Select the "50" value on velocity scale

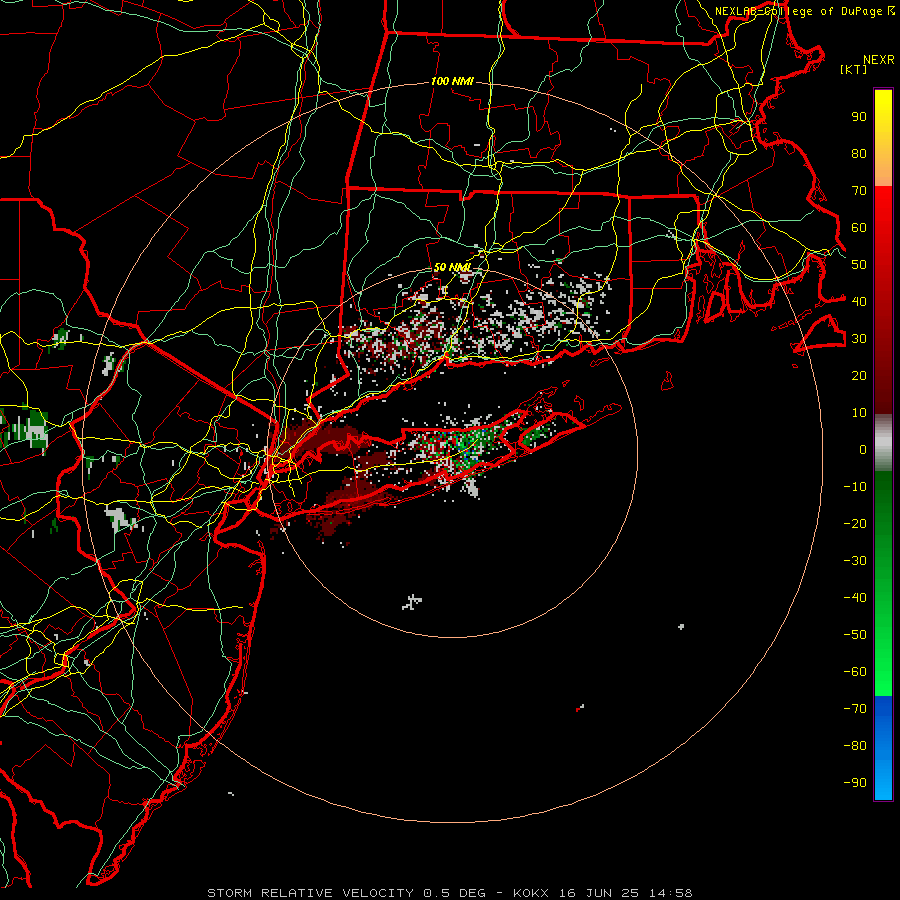(x=859, y=265)
